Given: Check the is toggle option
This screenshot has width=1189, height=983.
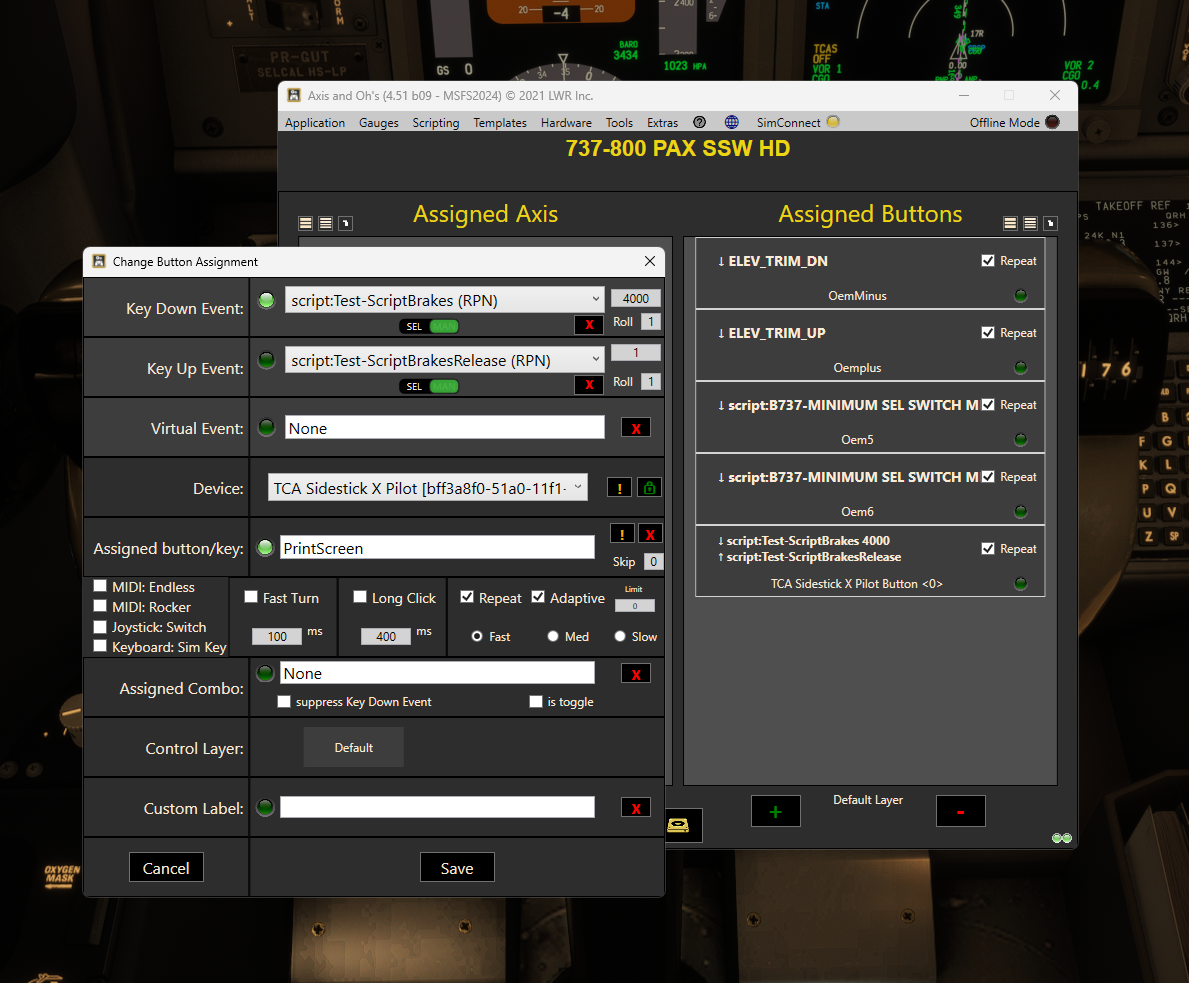Looking at the screenshot, I should pos(535,702).
